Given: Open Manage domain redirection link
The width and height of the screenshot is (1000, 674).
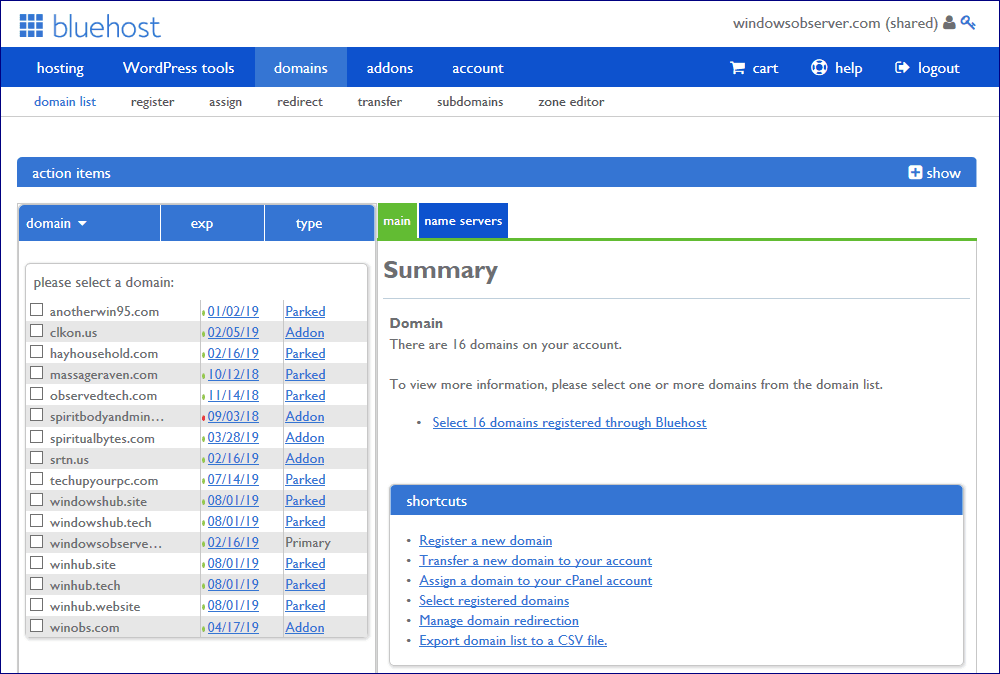Looking at the screenshot, I should 499,620.
